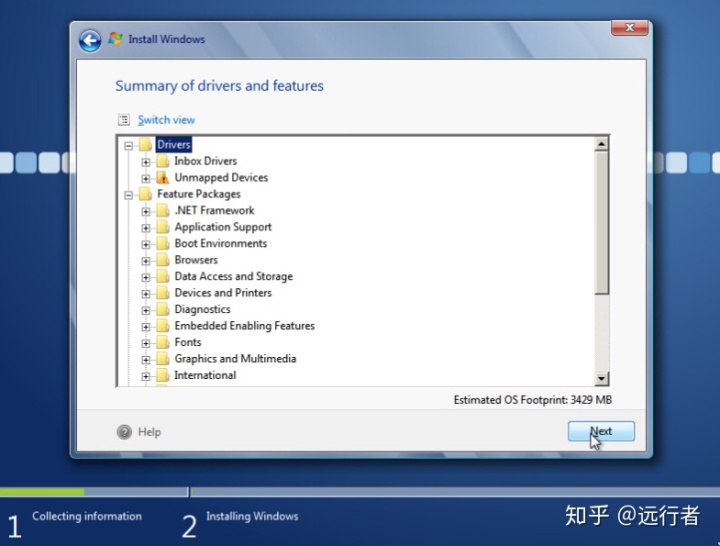Click the Graphics and Multimedia folder icon
Screen dimensions: 720x546
click(163, 360)
